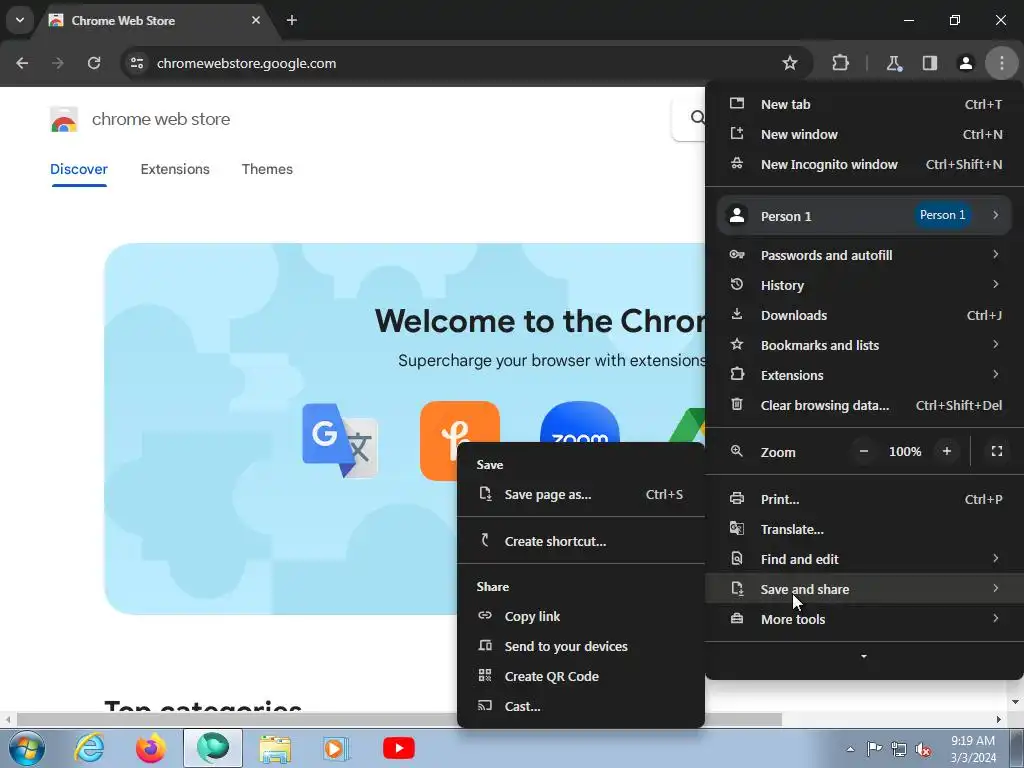Click the horizontal scrollbar thumb
This screenshot has height=768, width=1024.
[x=399, y=720]
